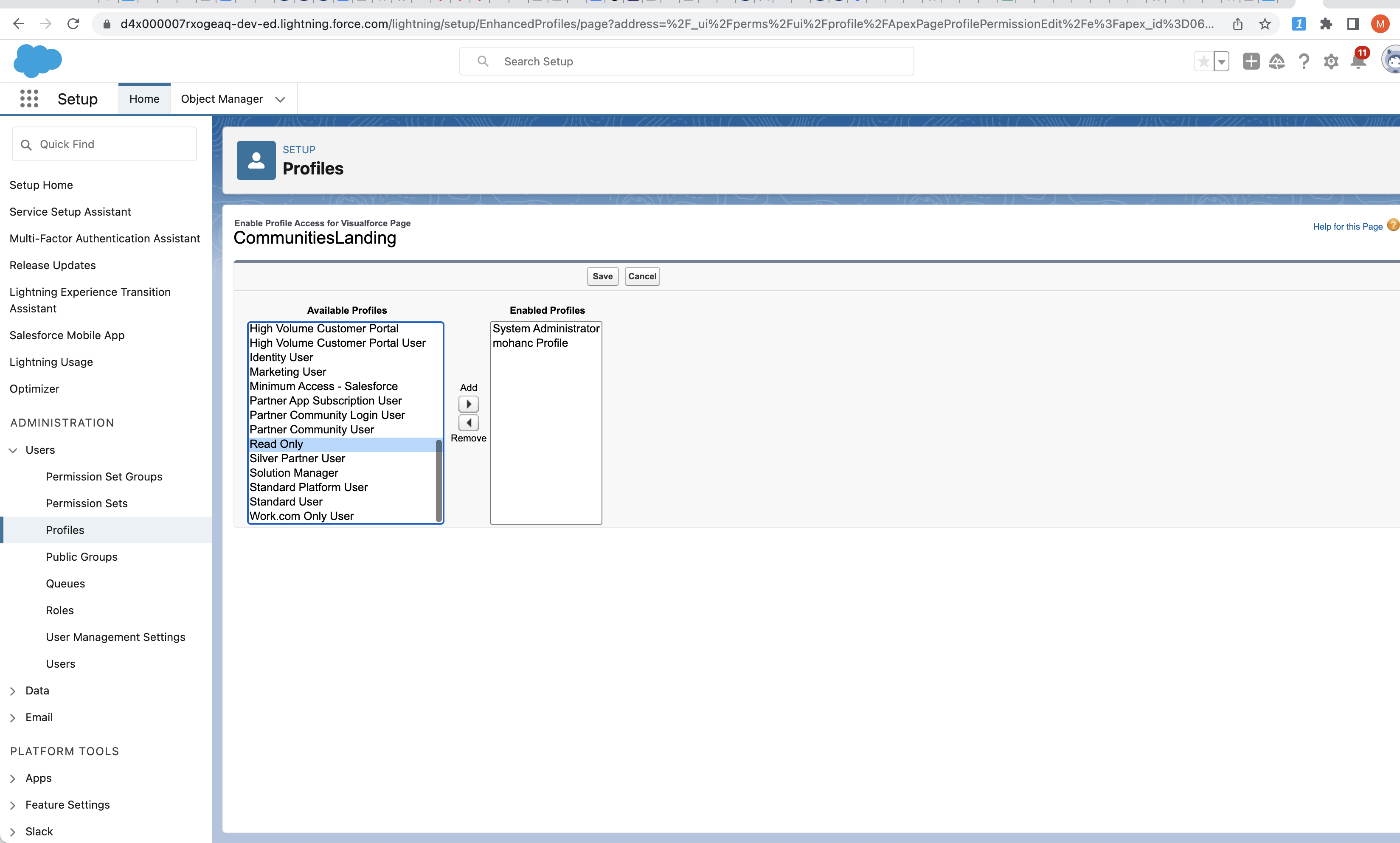Click the blue extension icon in toolbar
Screen dimensions: 1400x843
[x=1299, y=24]
